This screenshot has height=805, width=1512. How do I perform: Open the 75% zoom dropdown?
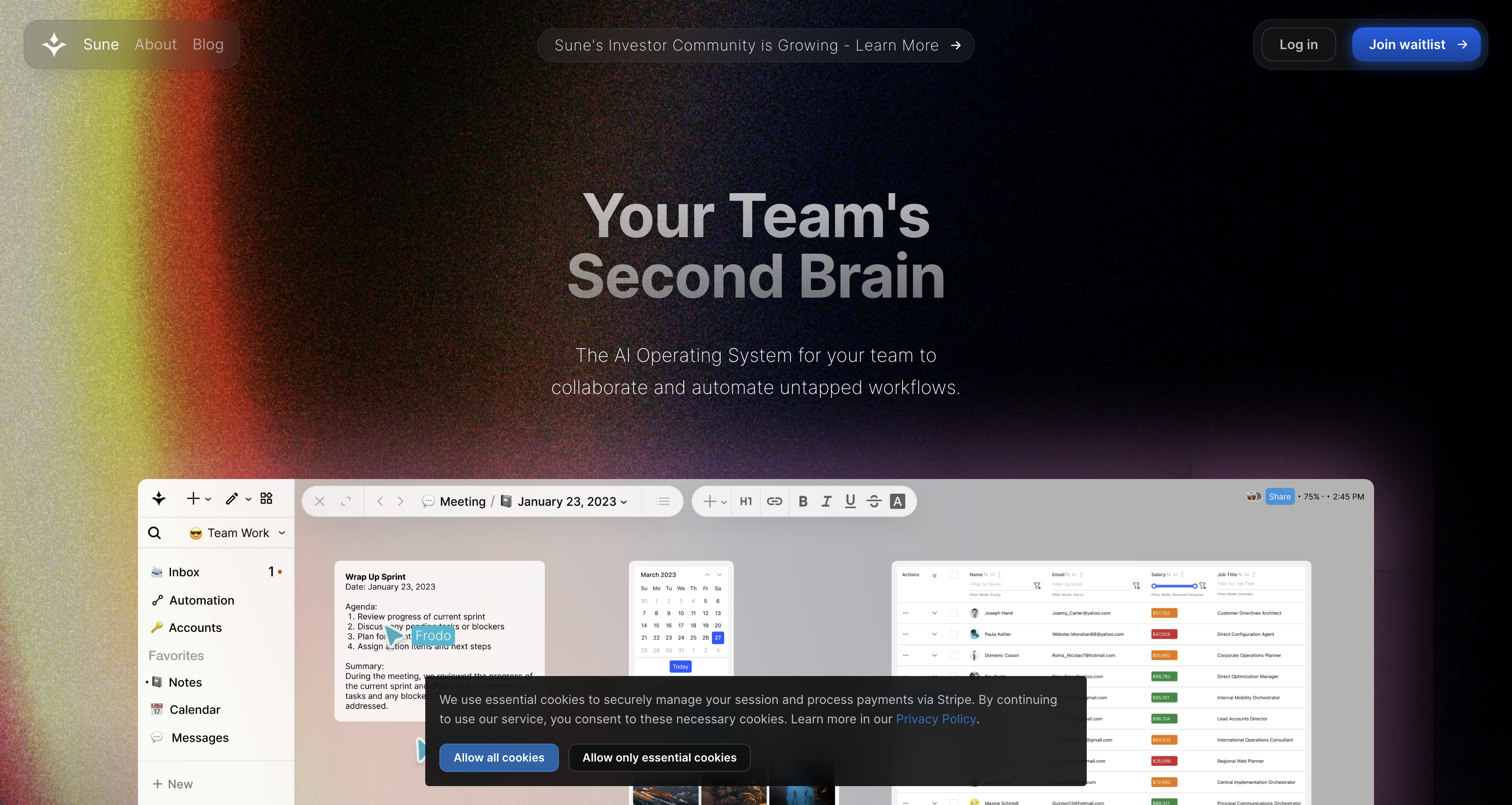pyautogui.click(x=1314, y=497)
